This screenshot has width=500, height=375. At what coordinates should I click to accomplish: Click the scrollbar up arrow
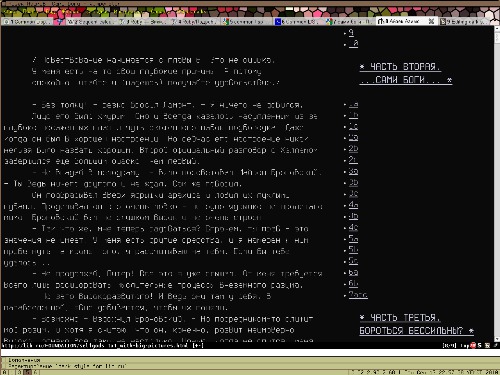click(x=497, y=29)
